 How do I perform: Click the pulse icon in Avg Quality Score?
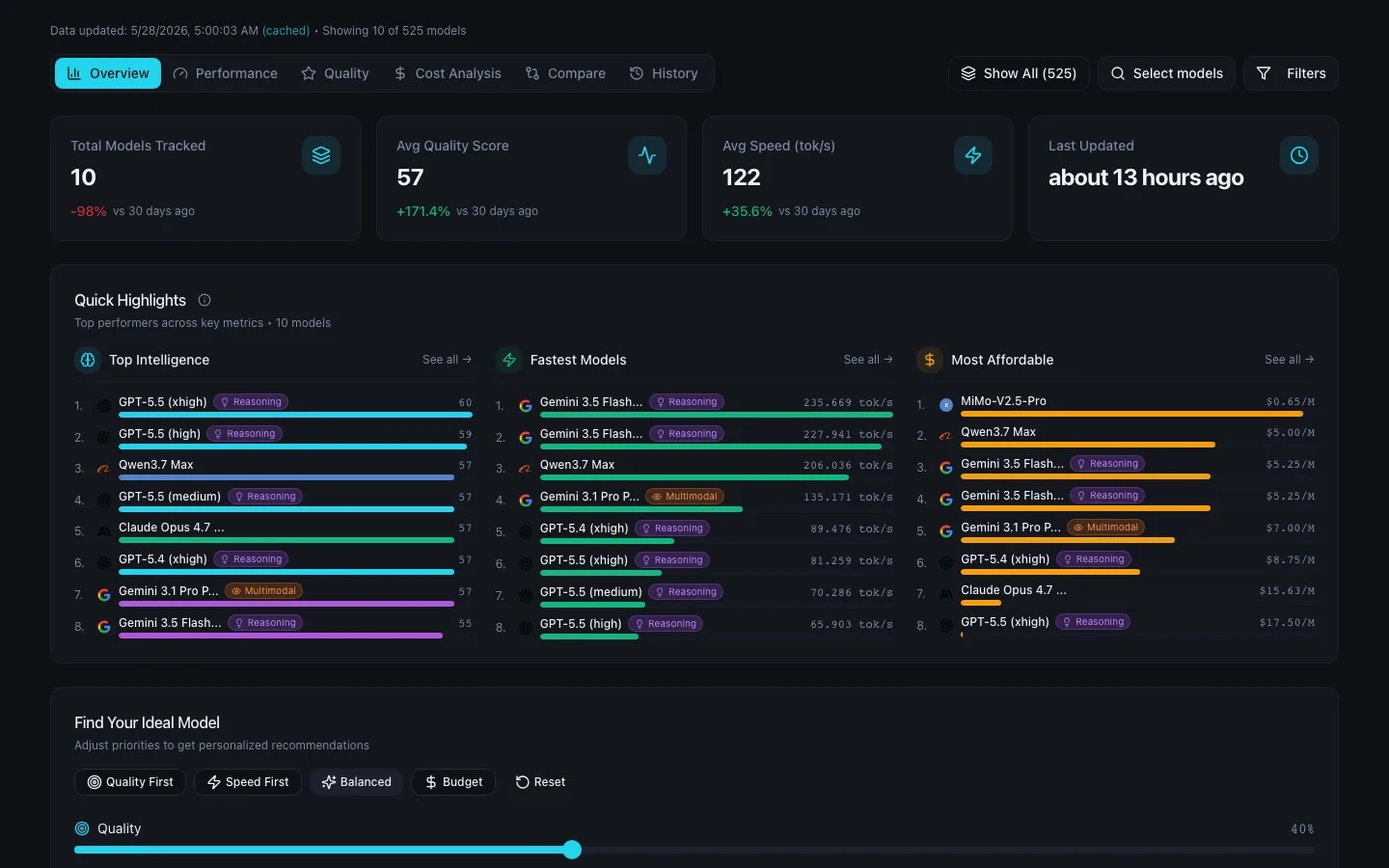(647, 155)
